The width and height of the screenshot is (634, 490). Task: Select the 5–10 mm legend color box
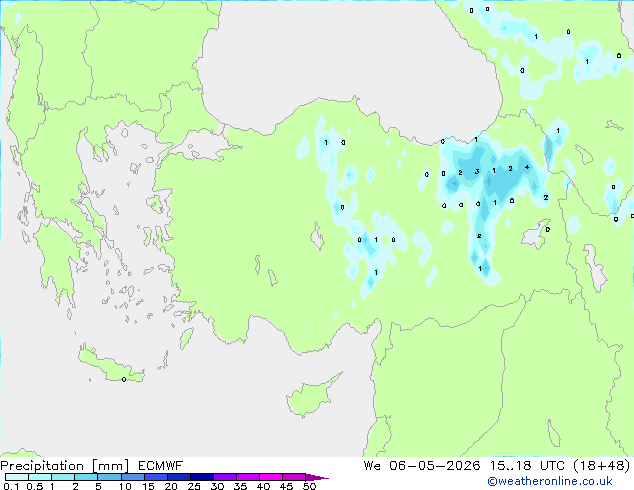pyautogui.click(x=109, y=477)
